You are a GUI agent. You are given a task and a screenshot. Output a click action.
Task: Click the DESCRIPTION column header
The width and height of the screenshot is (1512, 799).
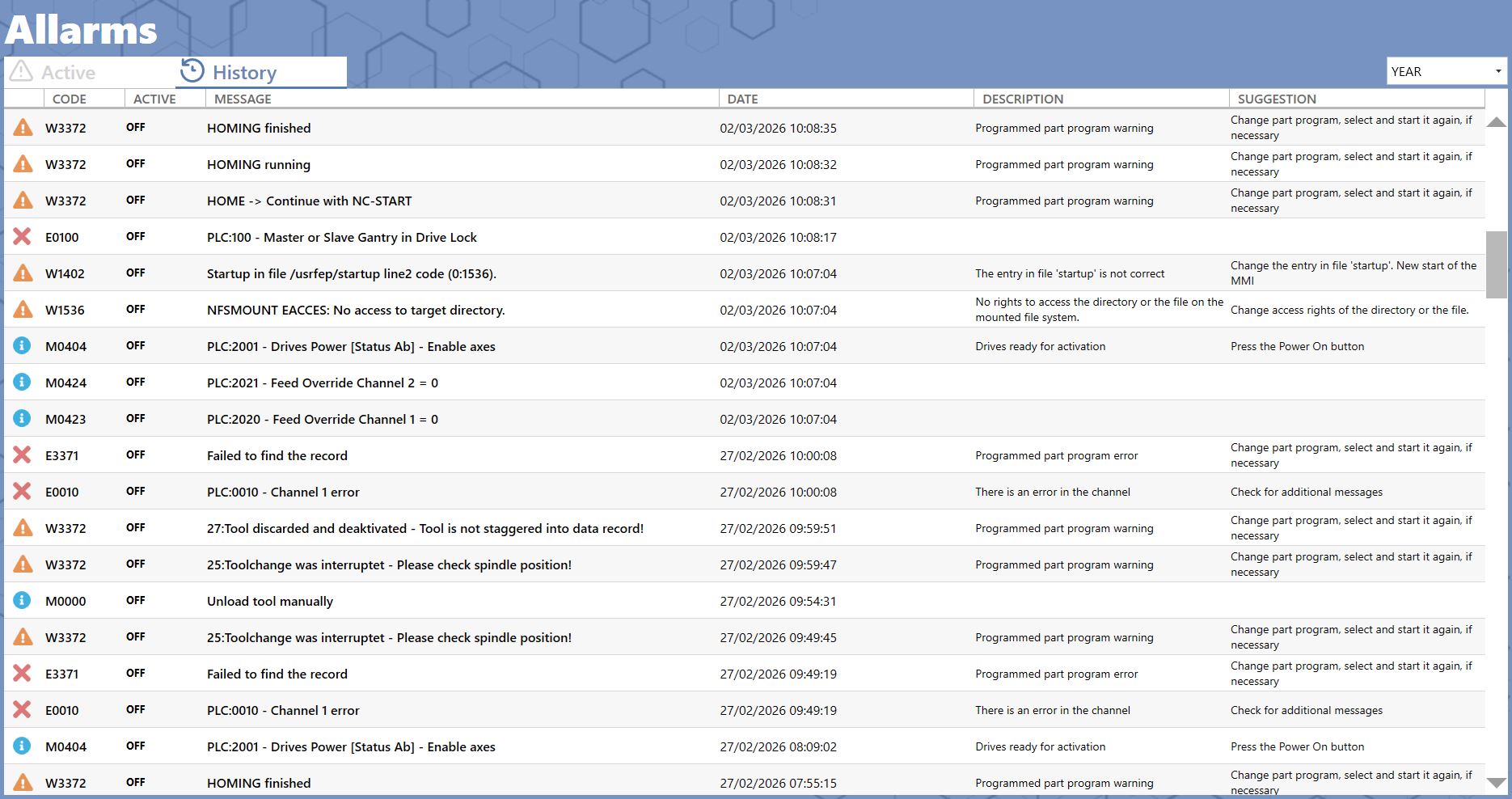1101,99
